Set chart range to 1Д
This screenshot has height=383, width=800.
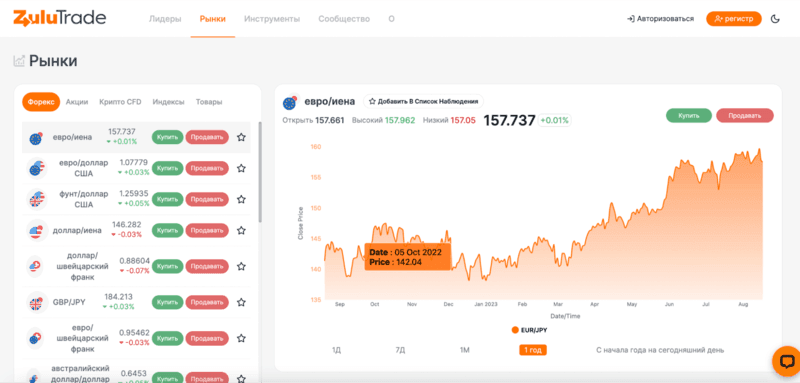[x=336, y=350]
